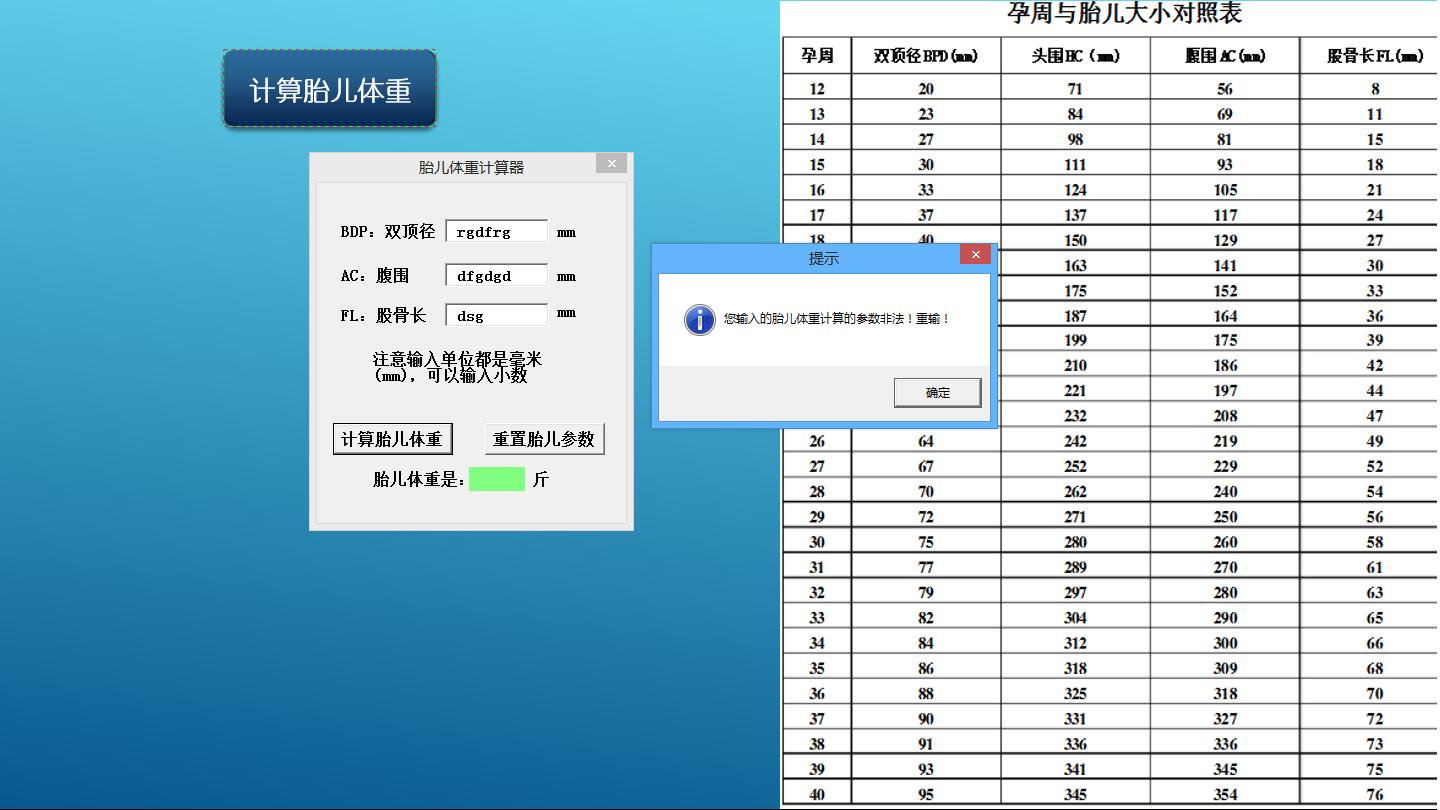Click the green 胎儿体重 result box
Screen dimensions: 1440x810
coord(497,479)
